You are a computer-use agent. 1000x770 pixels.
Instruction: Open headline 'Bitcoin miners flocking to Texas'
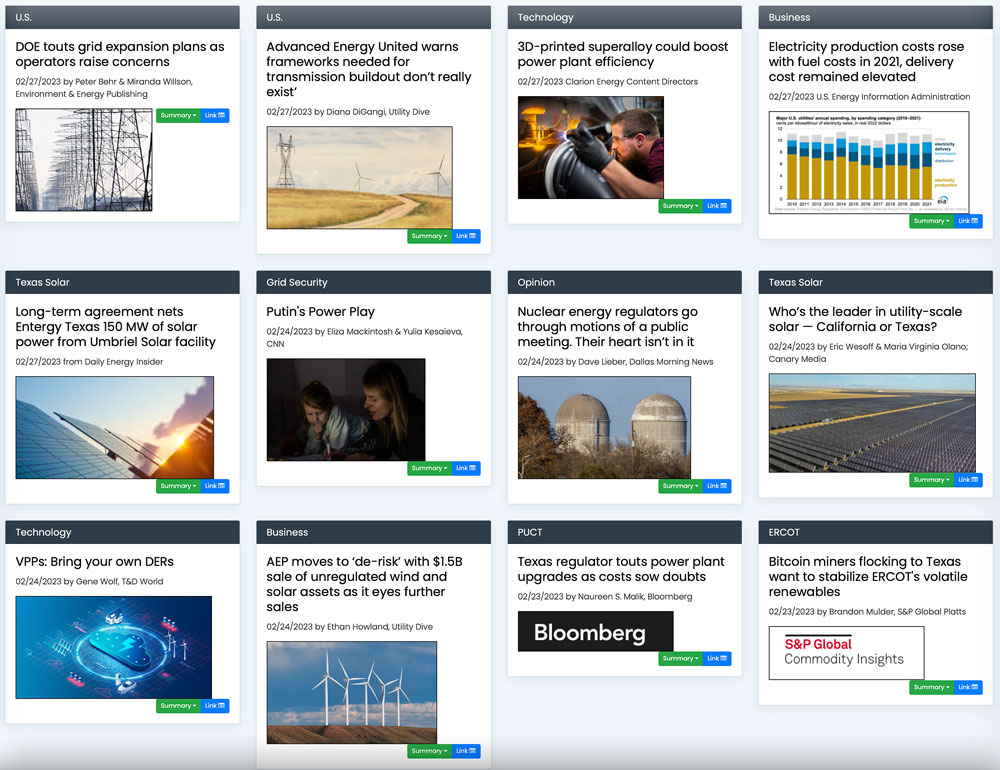coord(868,577)
